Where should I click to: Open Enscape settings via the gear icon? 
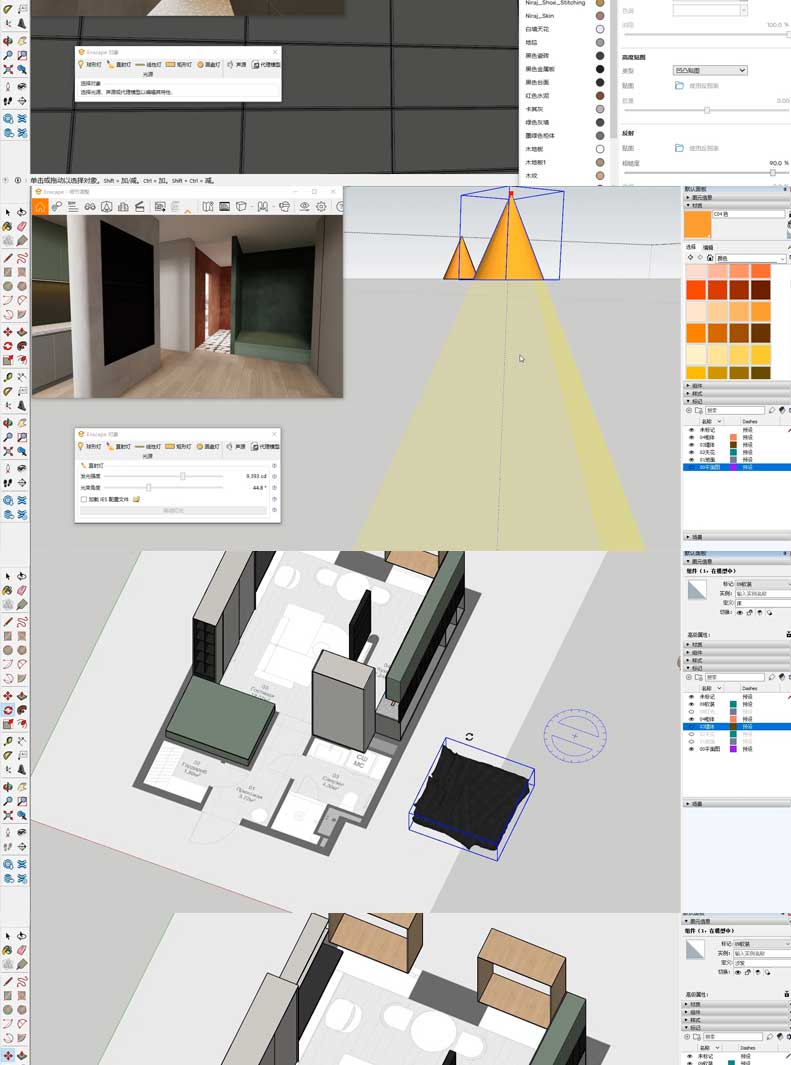[321, 207]
